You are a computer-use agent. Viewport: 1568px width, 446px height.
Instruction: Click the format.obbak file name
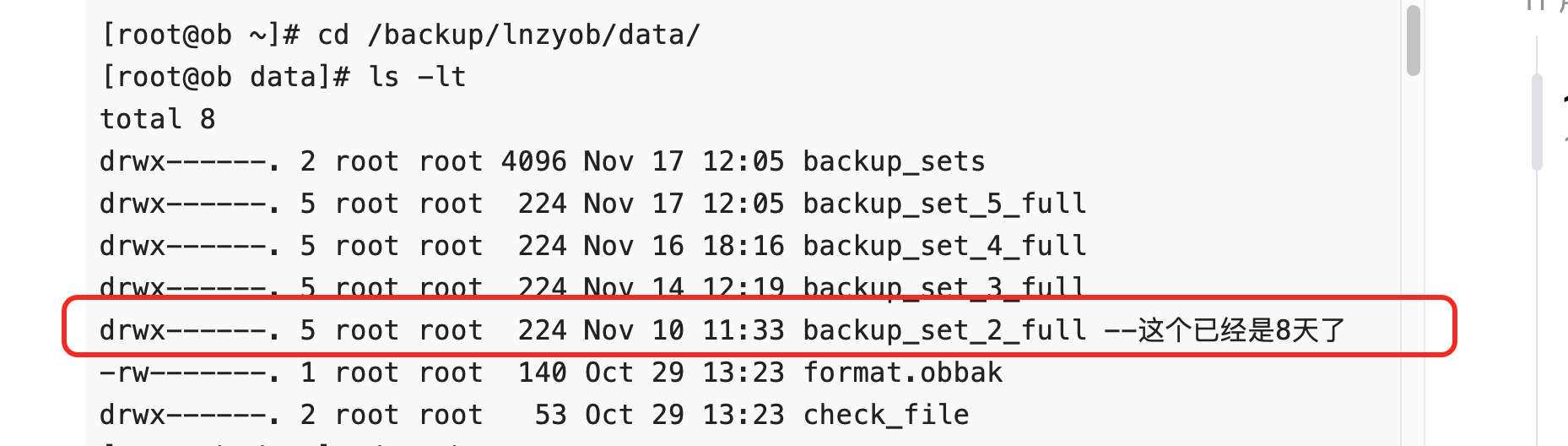[902, 373]
